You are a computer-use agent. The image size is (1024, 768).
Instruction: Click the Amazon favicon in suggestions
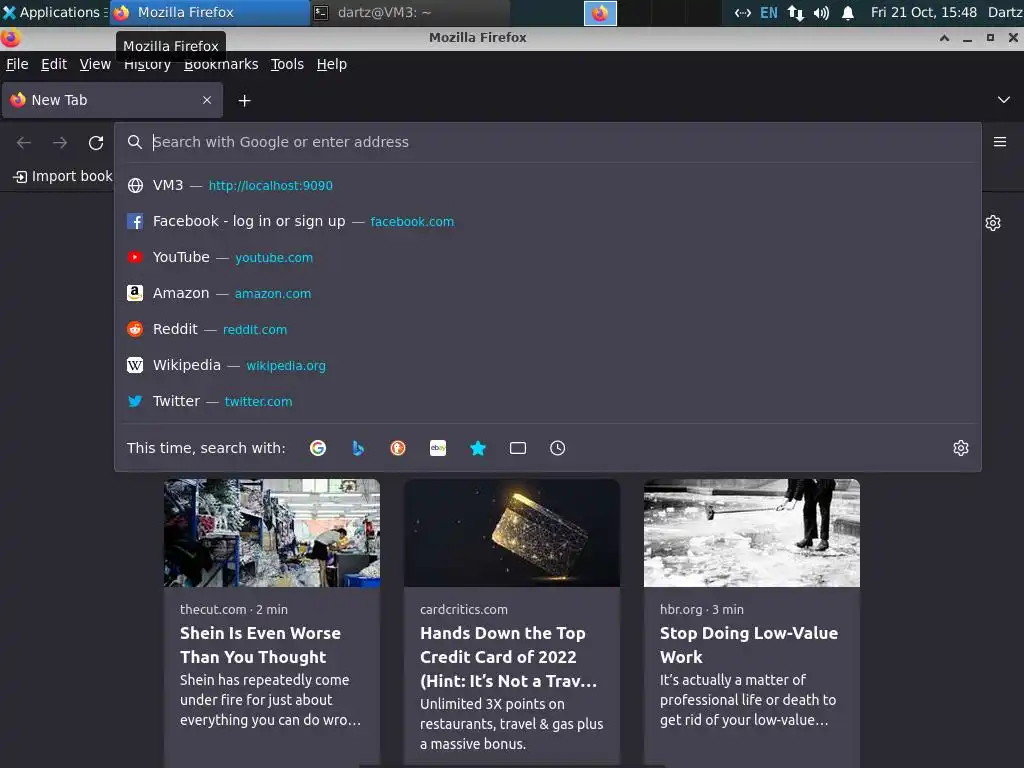pyautogui.click(x=135, y=293)
